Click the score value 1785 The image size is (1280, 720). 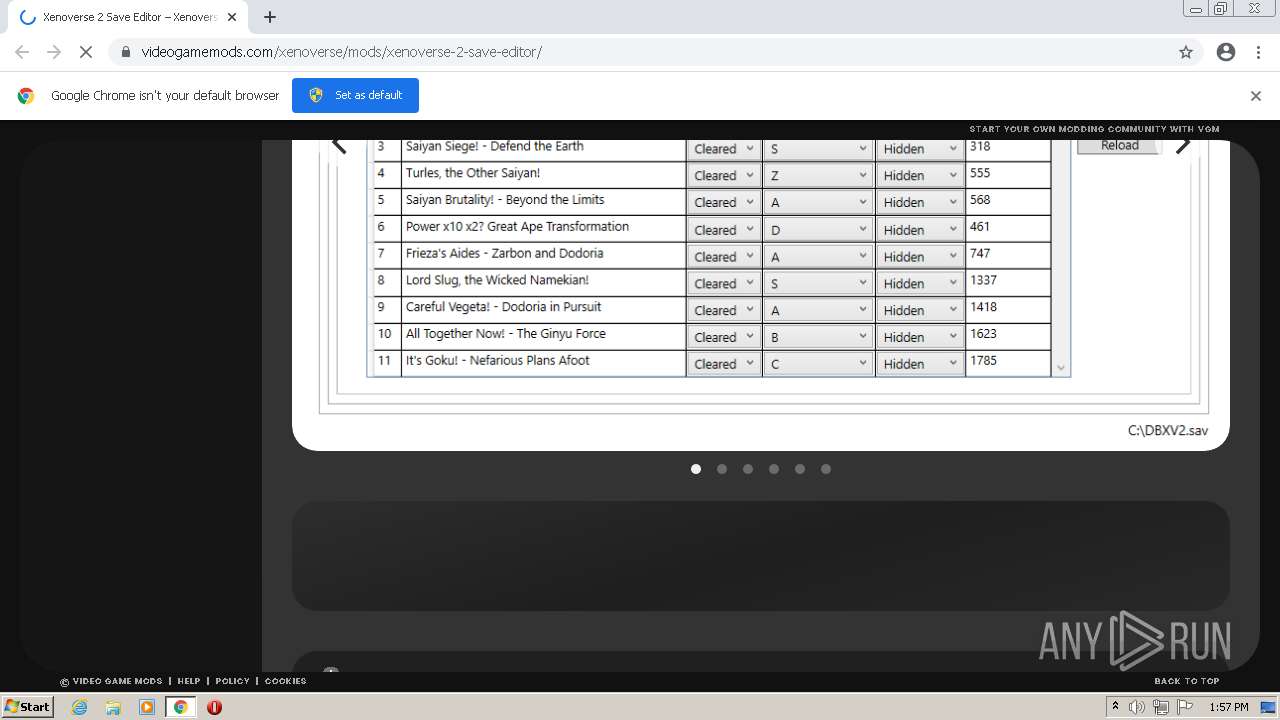click(983, 361)
